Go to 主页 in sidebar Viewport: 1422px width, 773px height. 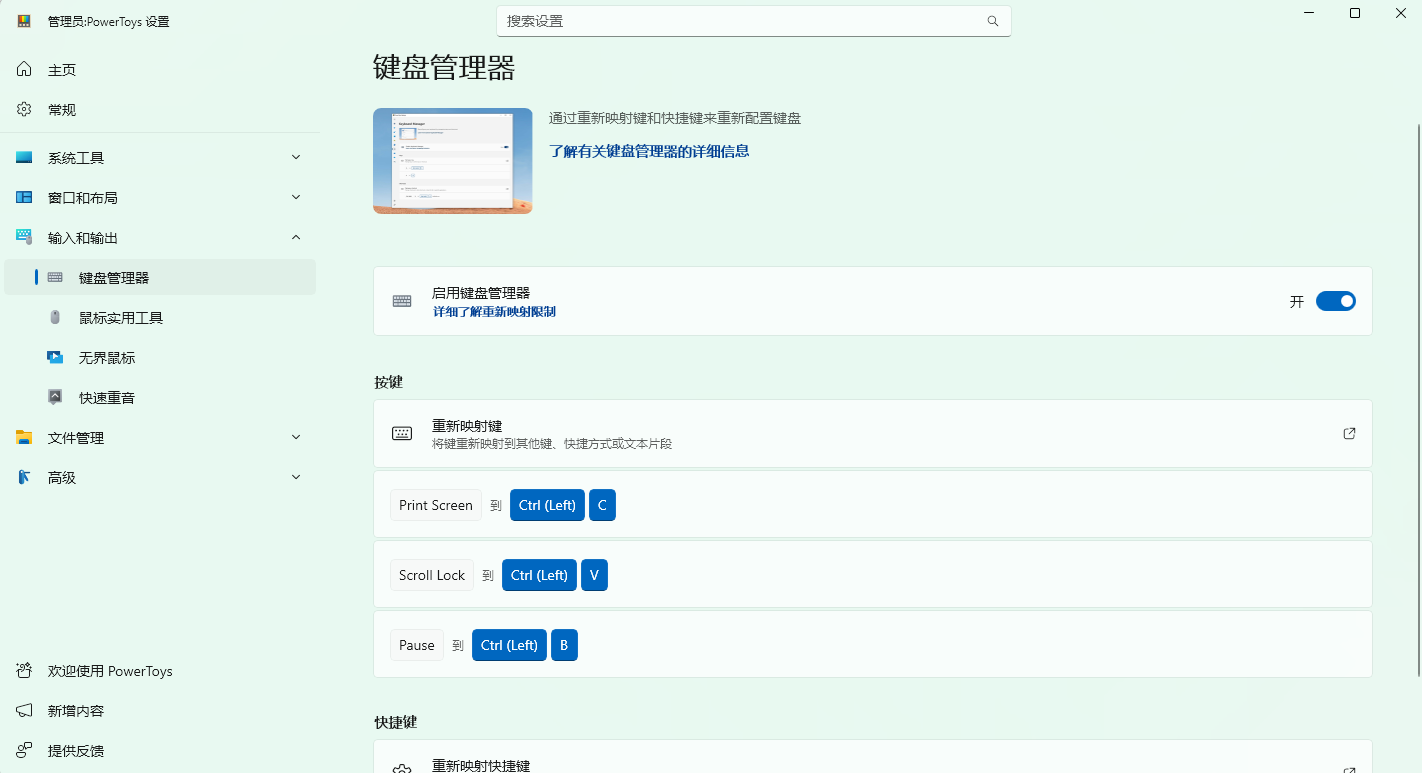click(160, 70)
